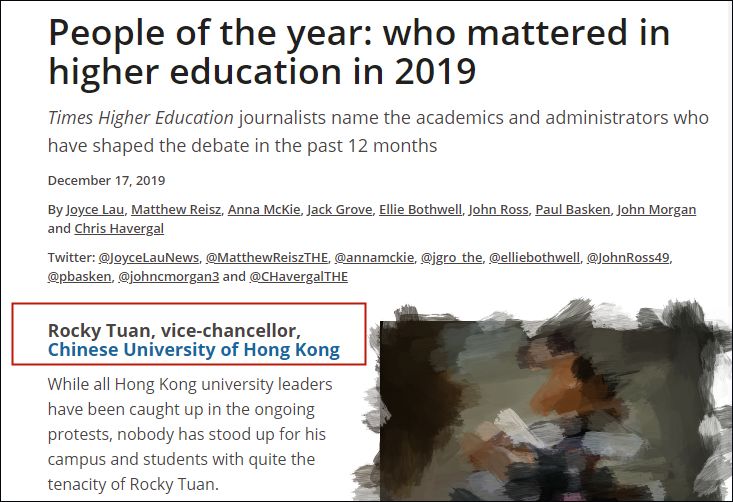This screenshot has width=733, height=502.
Task: Open John Ross author page
Action: point(498,209)
